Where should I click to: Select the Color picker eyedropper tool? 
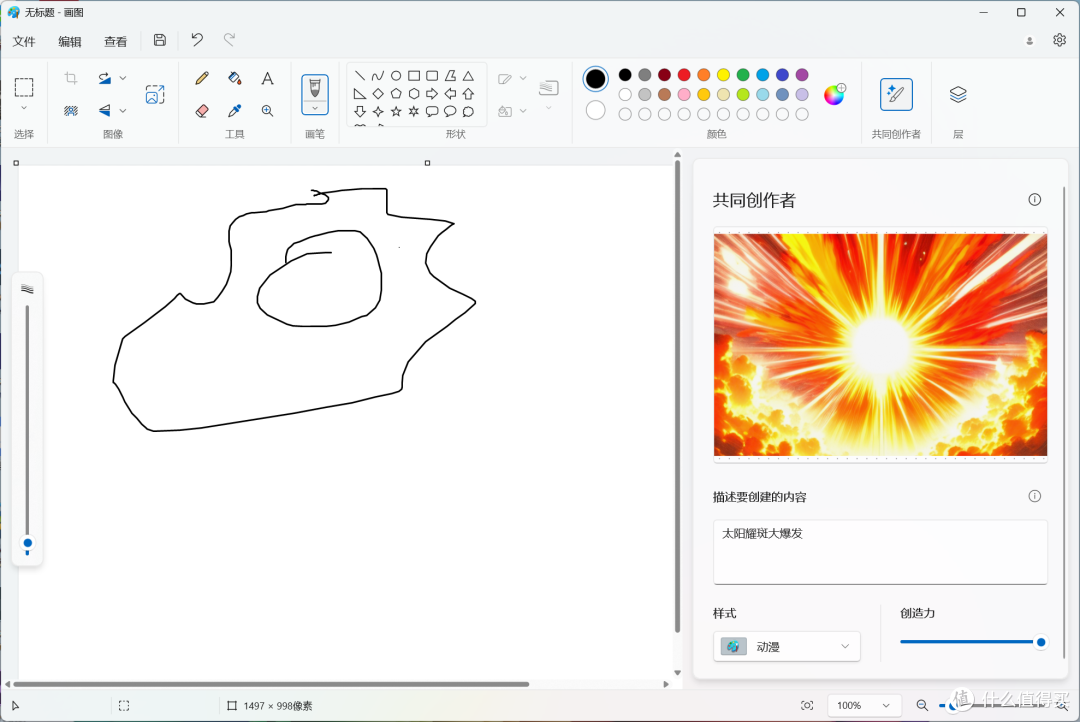tap(235, 111)
